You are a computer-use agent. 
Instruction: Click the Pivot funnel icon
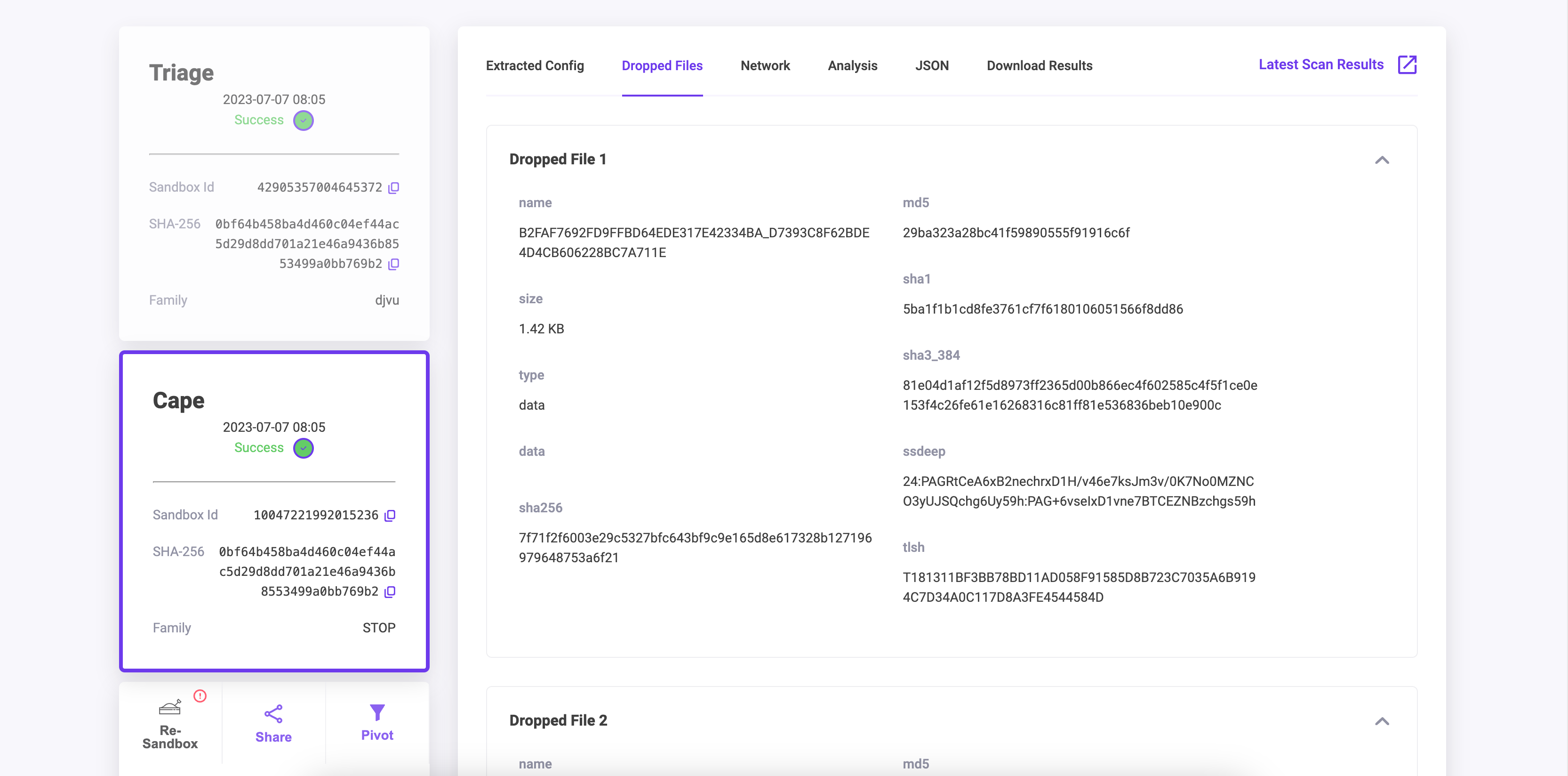(x=377, y=712)
